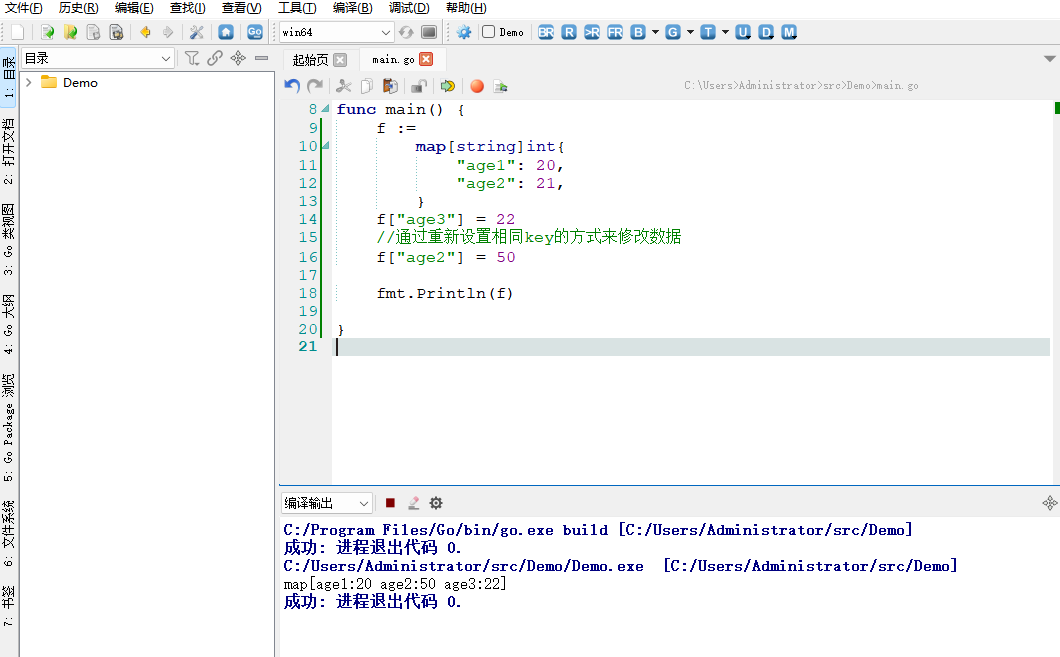The width and height of the screenshot is (1060, 657).
Task: Click the filter icon in folder panel
Action: click(x=192, y=59)
